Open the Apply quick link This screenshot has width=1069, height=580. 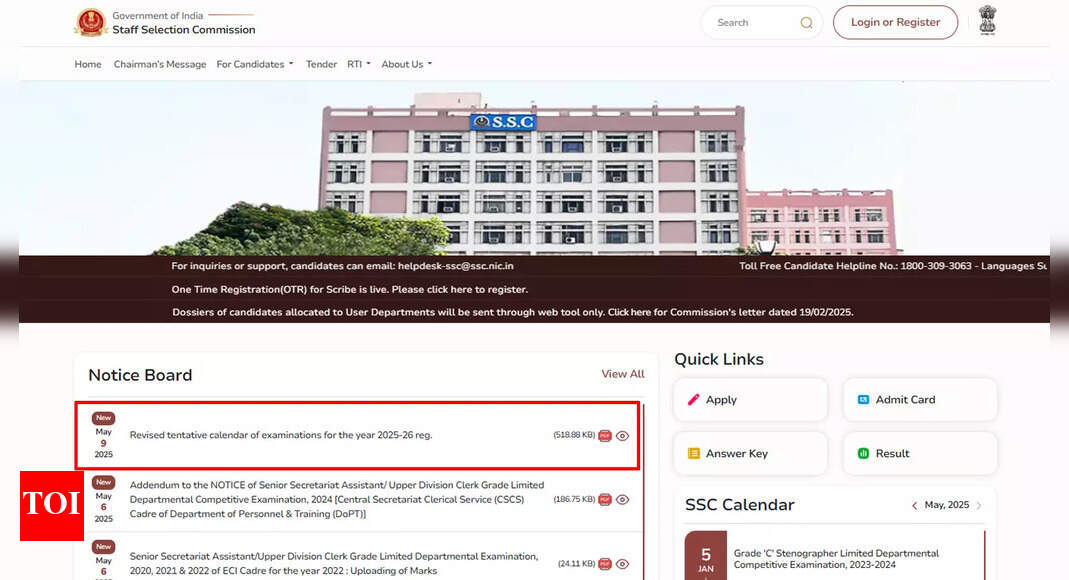click(750, 400)
